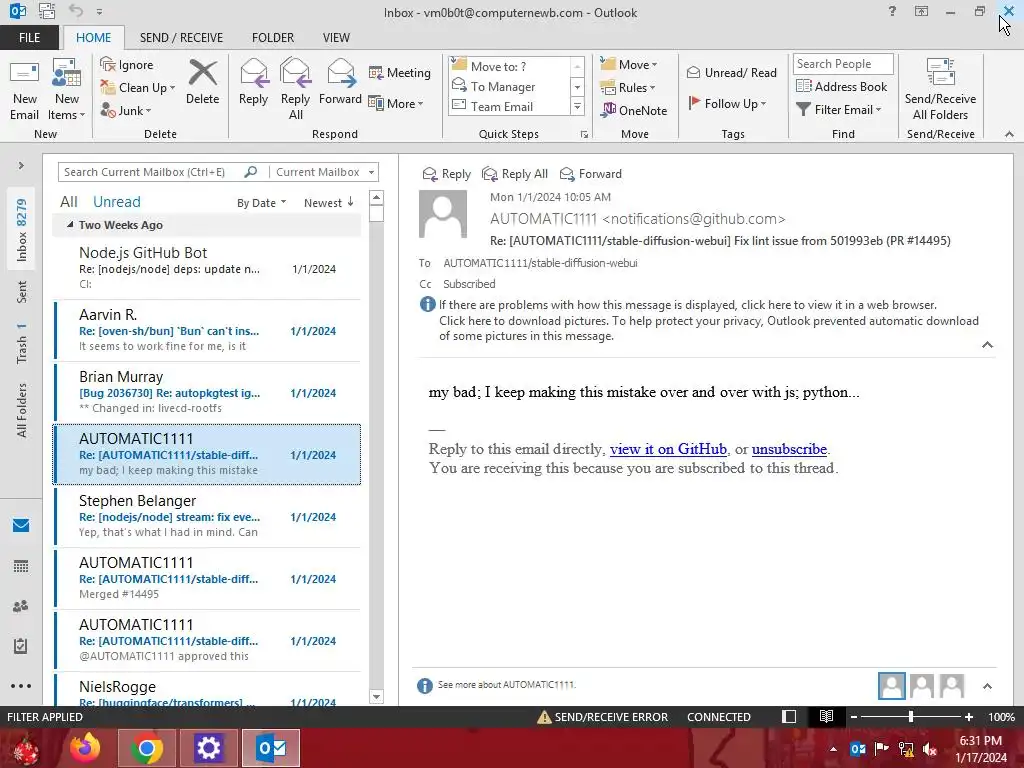Open the Merged #14495 email
This screenshot has height=768, width=1024.
[206, 578]
